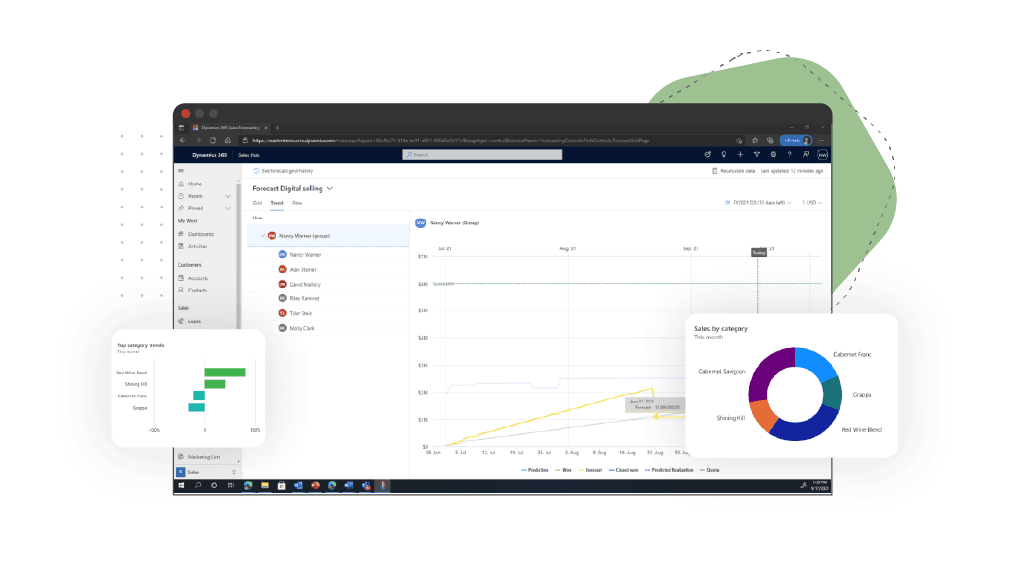Expand the Forecast Digital selling dropdown
1025x587 pixels.
pyautogui.click(x=330, y=189)
